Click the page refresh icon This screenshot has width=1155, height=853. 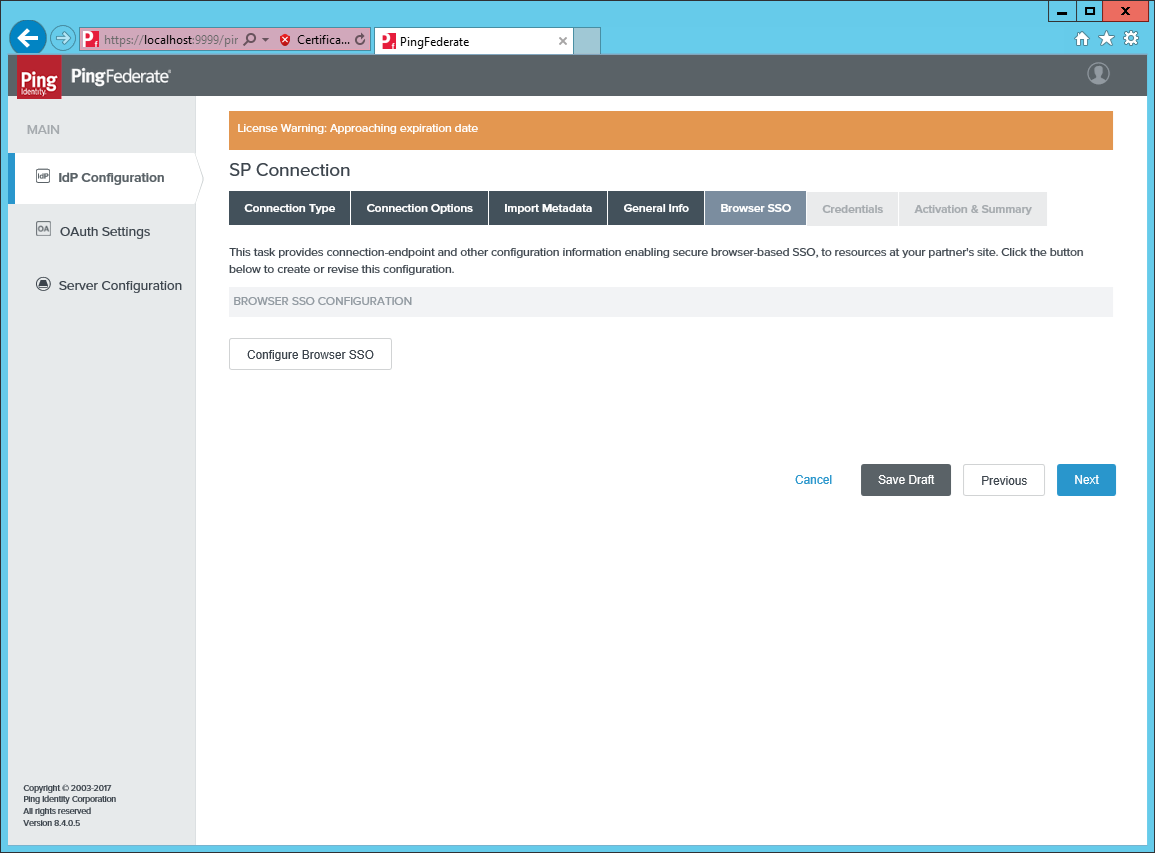pyautogui.click(x=360, y=40)
